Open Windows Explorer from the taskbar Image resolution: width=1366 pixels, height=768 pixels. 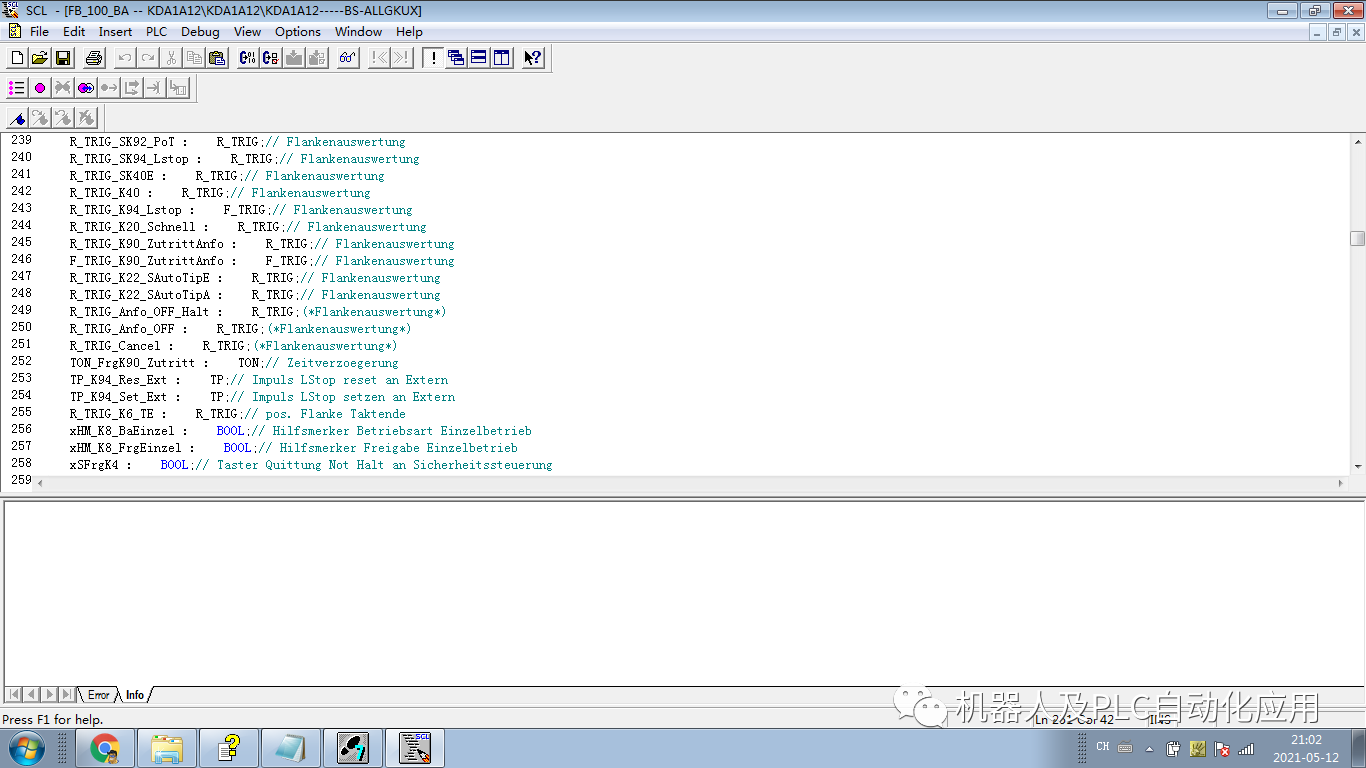(x=167, y=748)
